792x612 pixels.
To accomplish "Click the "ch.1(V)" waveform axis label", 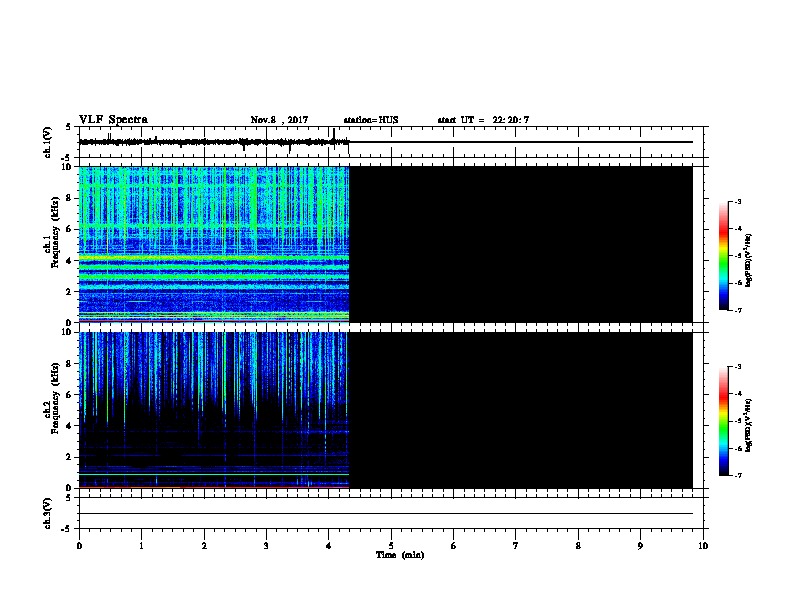I will point(47,142).
